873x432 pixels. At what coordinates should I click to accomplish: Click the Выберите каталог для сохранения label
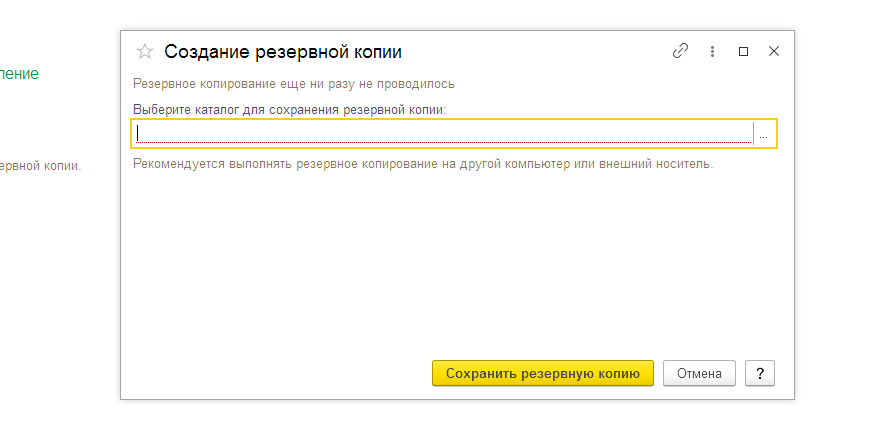[289, 108]
